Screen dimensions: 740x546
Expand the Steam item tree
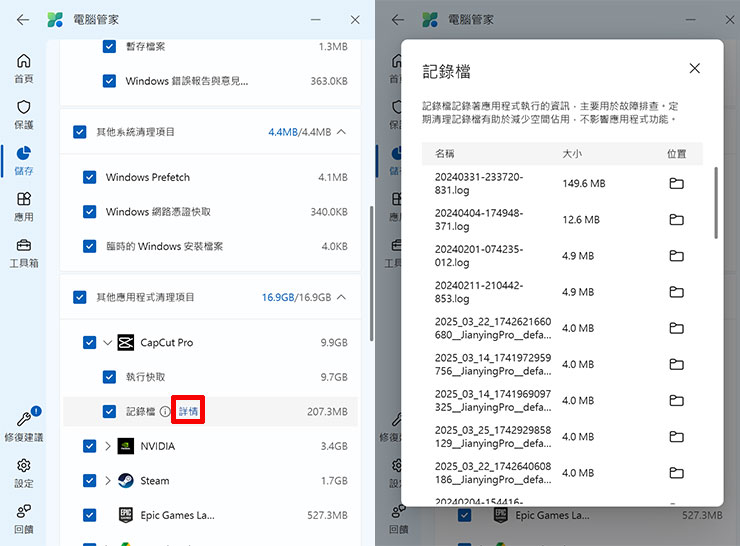point(107,480)
